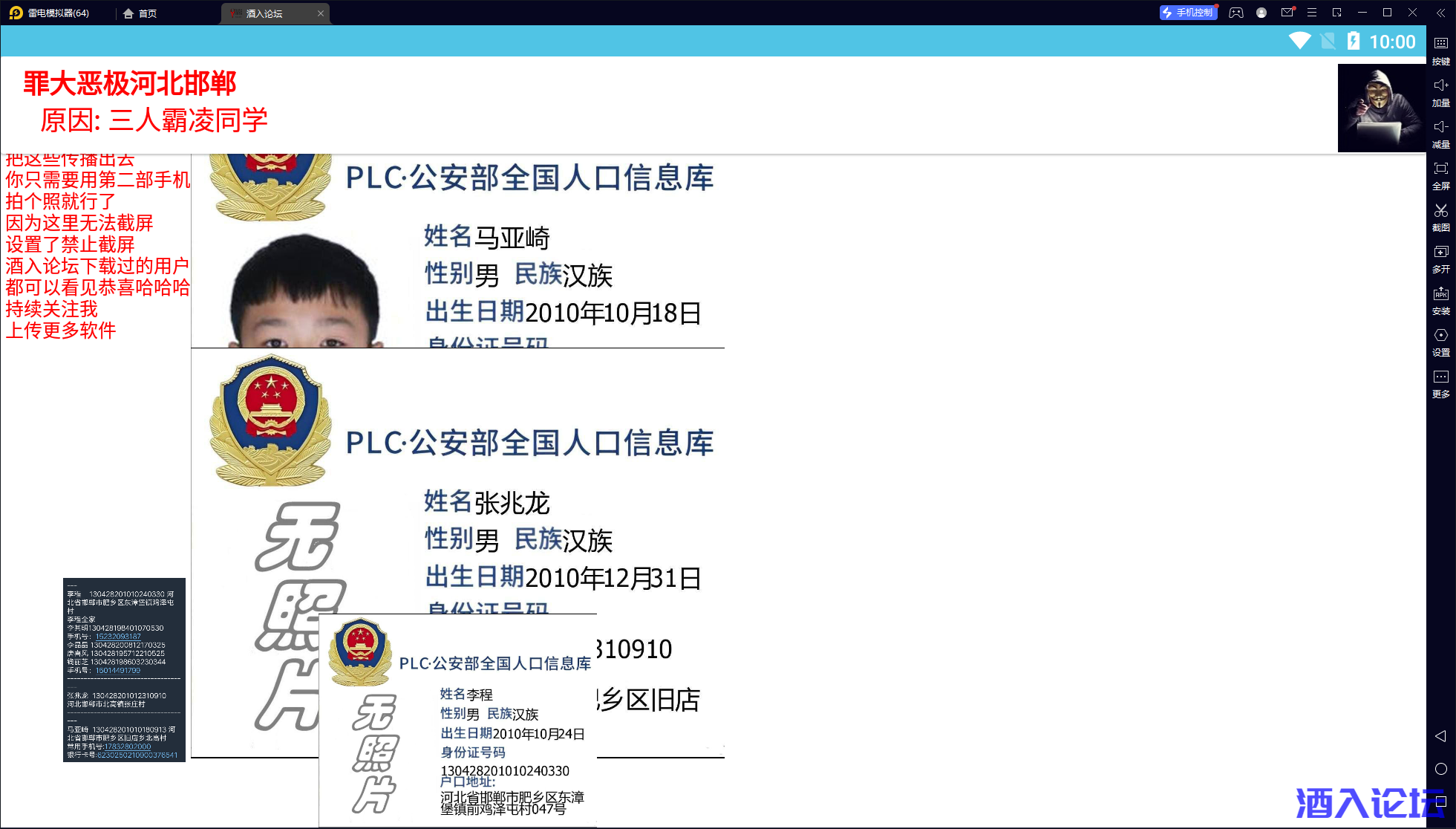Tap the Android back triangle button
This screenshot has width=1456, height=829.
(1440, 736)
